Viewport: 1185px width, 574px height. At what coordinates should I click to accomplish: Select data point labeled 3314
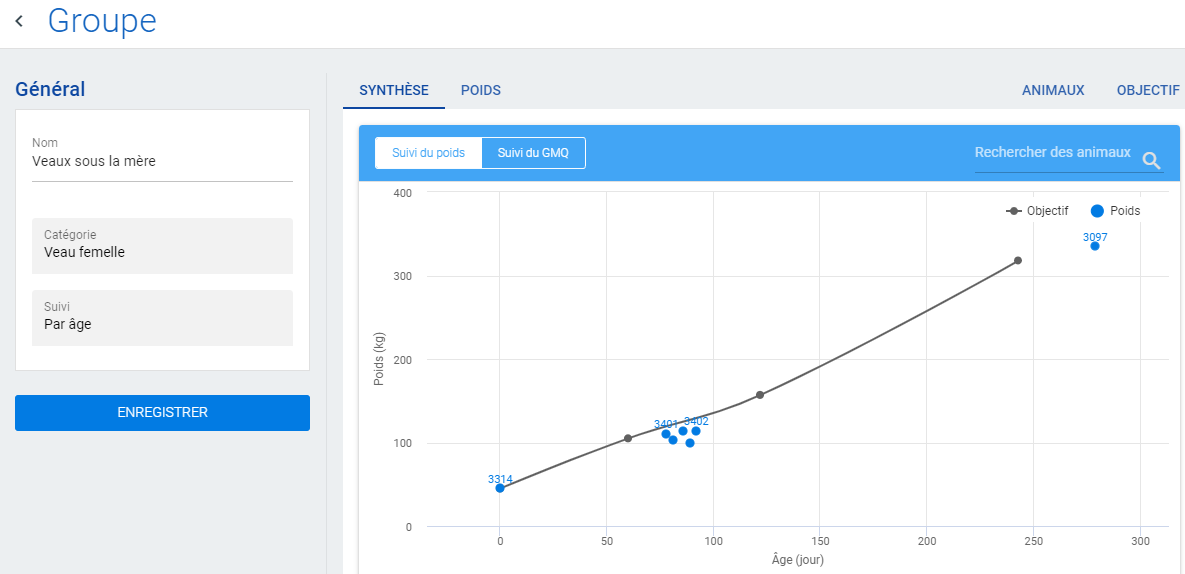[x=500, y=488]
